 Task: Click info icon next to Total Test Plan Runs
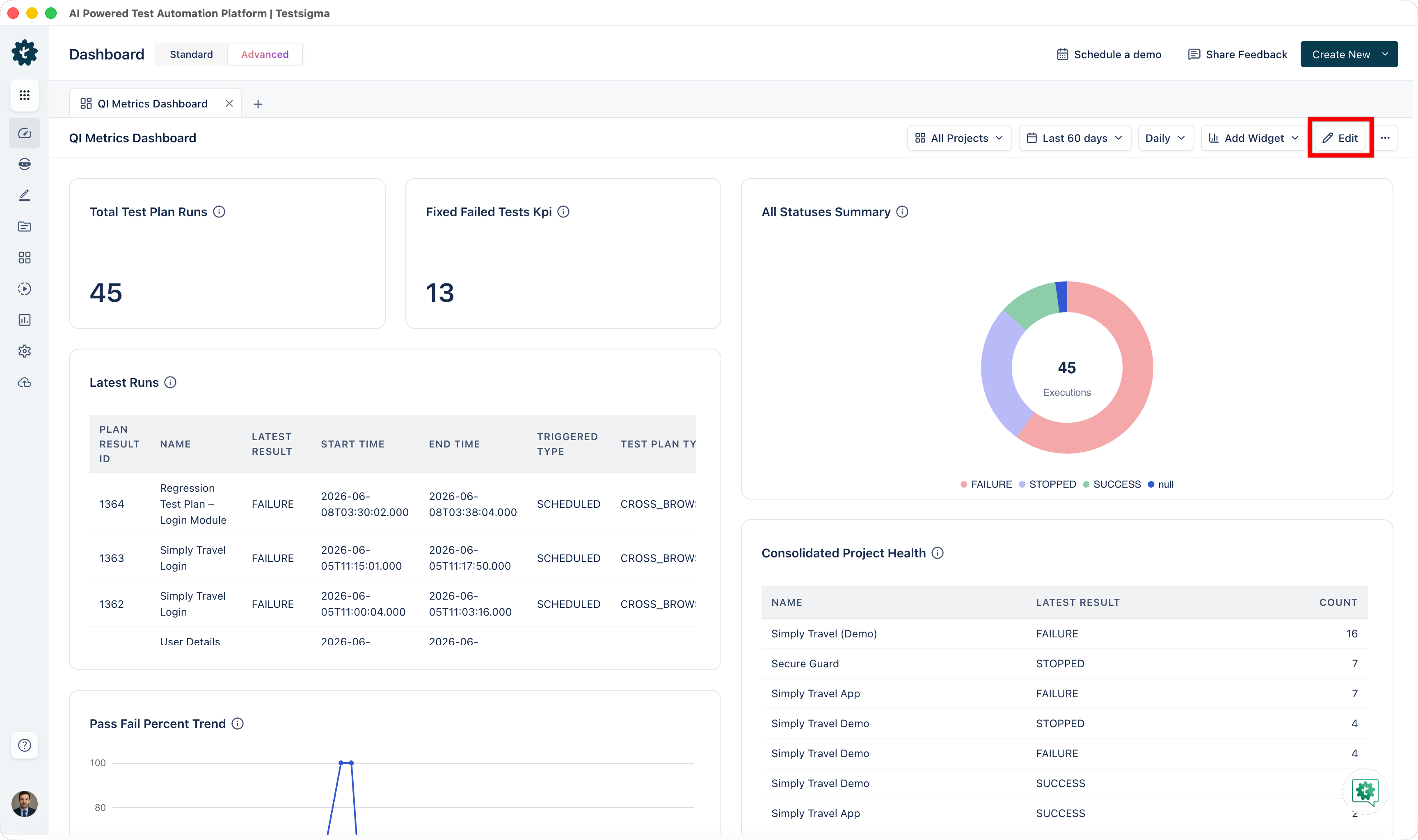coord(219,212)
